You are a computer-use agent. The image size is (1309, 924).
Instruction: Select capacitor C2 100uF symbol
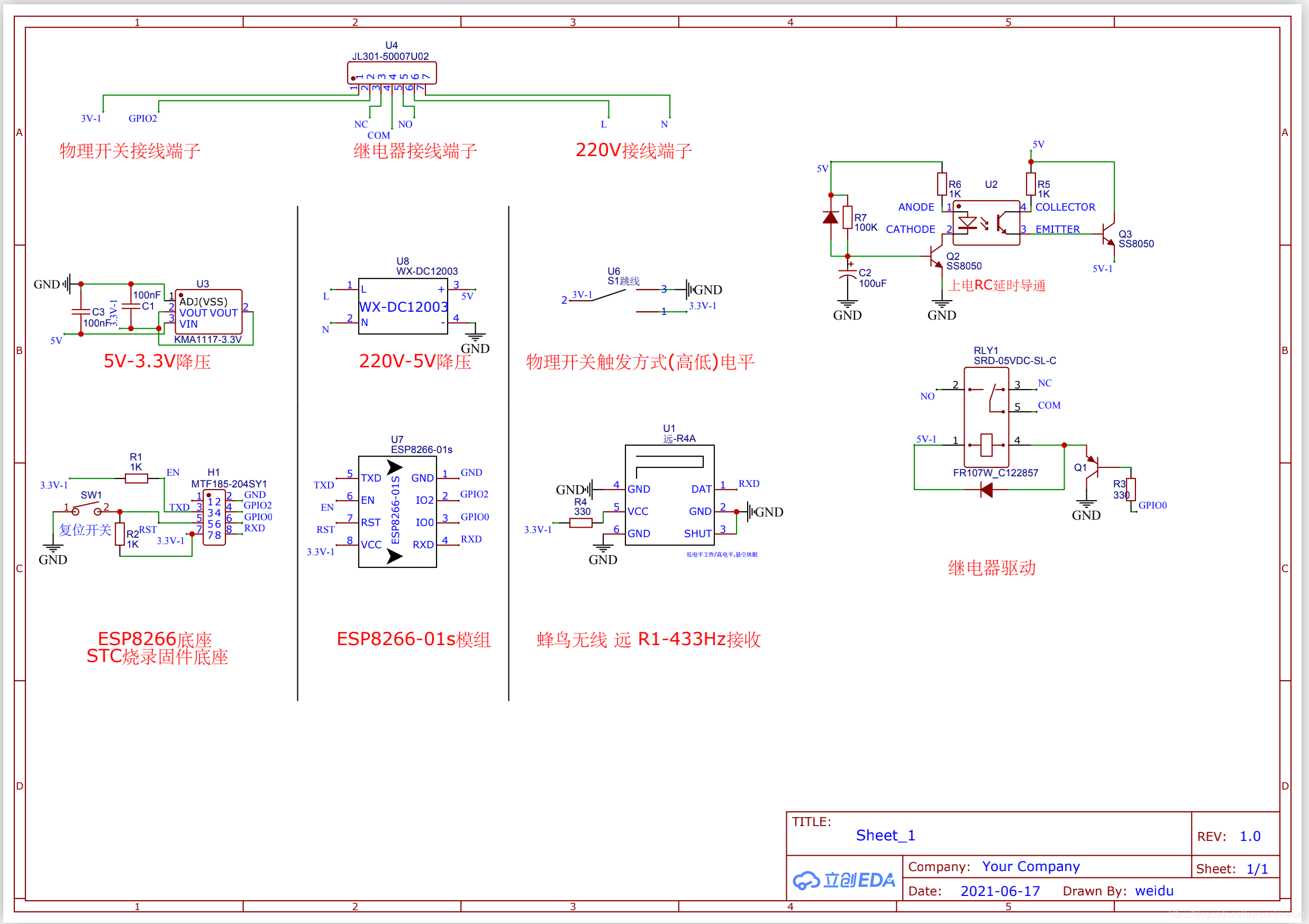848,274
